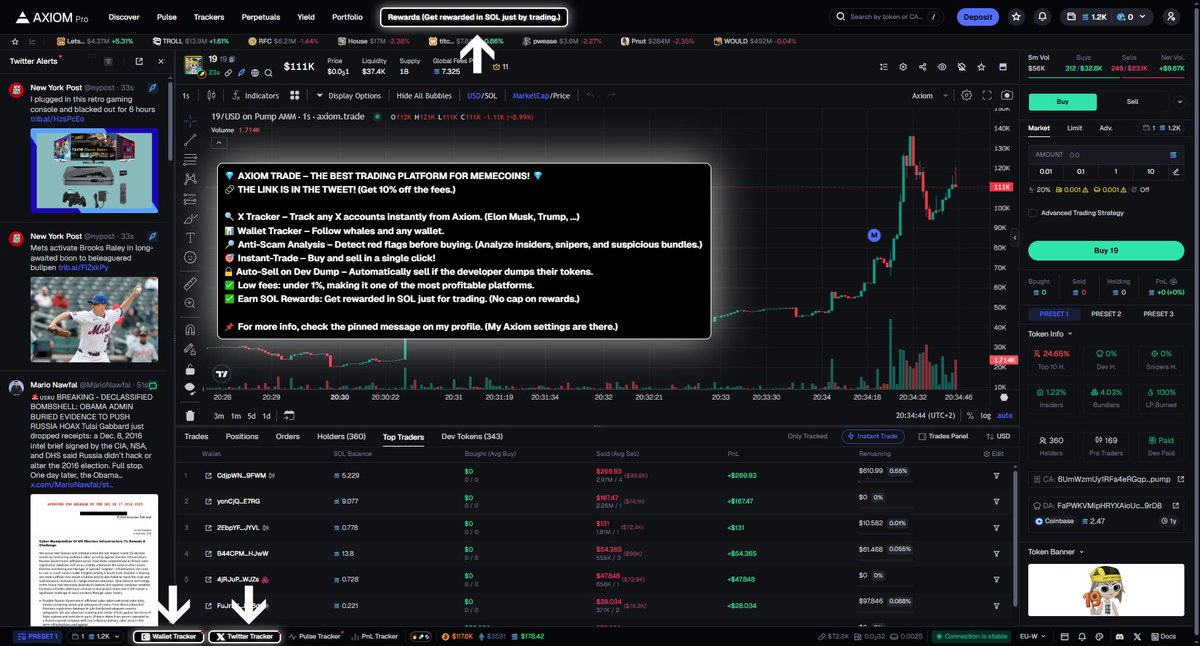1200x646 pixels.
Task: Switch to the Dev Tokens (343) tab
Action: tap(472, 436)
